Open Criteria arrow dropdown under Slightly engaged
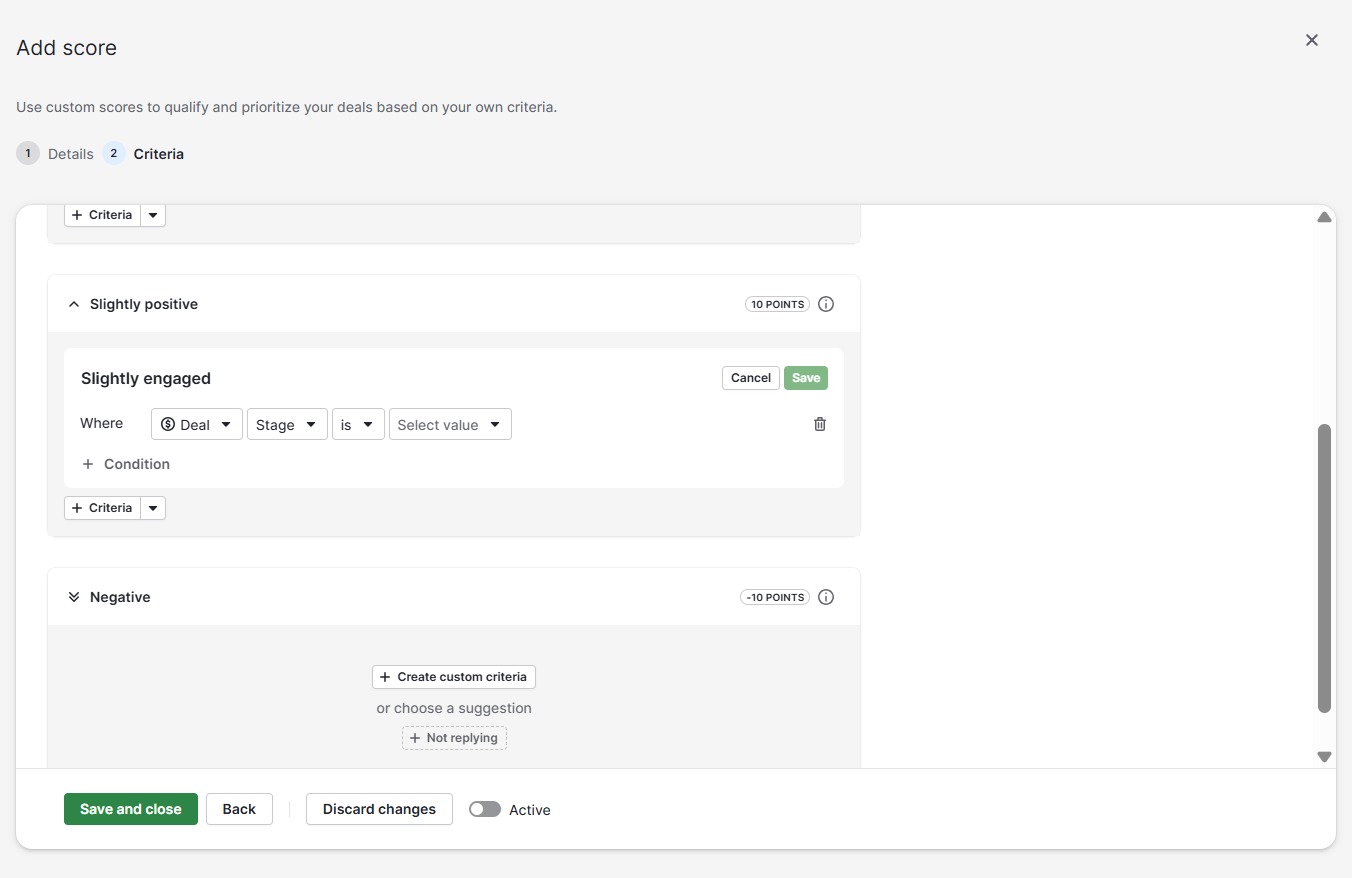This screenshot has height=878, width=1352. [x=153, y=508]
